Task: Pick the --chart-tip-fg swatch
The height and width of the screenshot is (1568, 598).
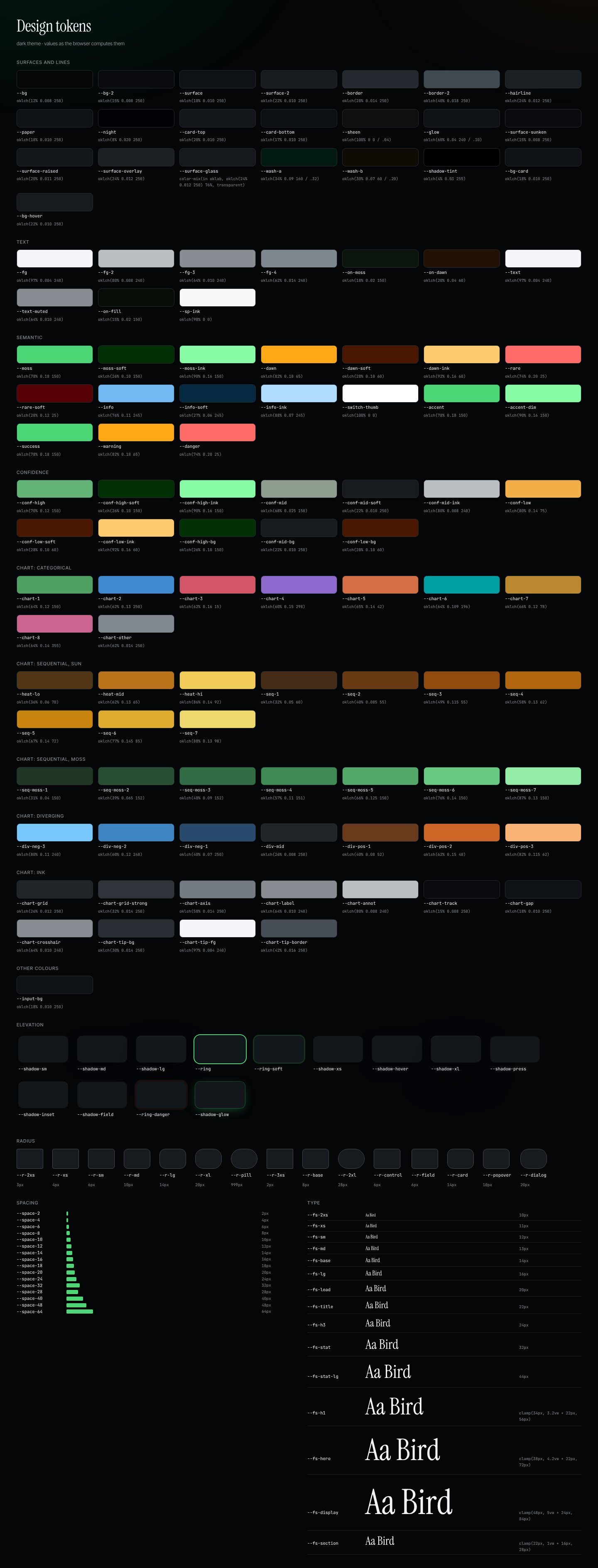Action: click(218, 928)
